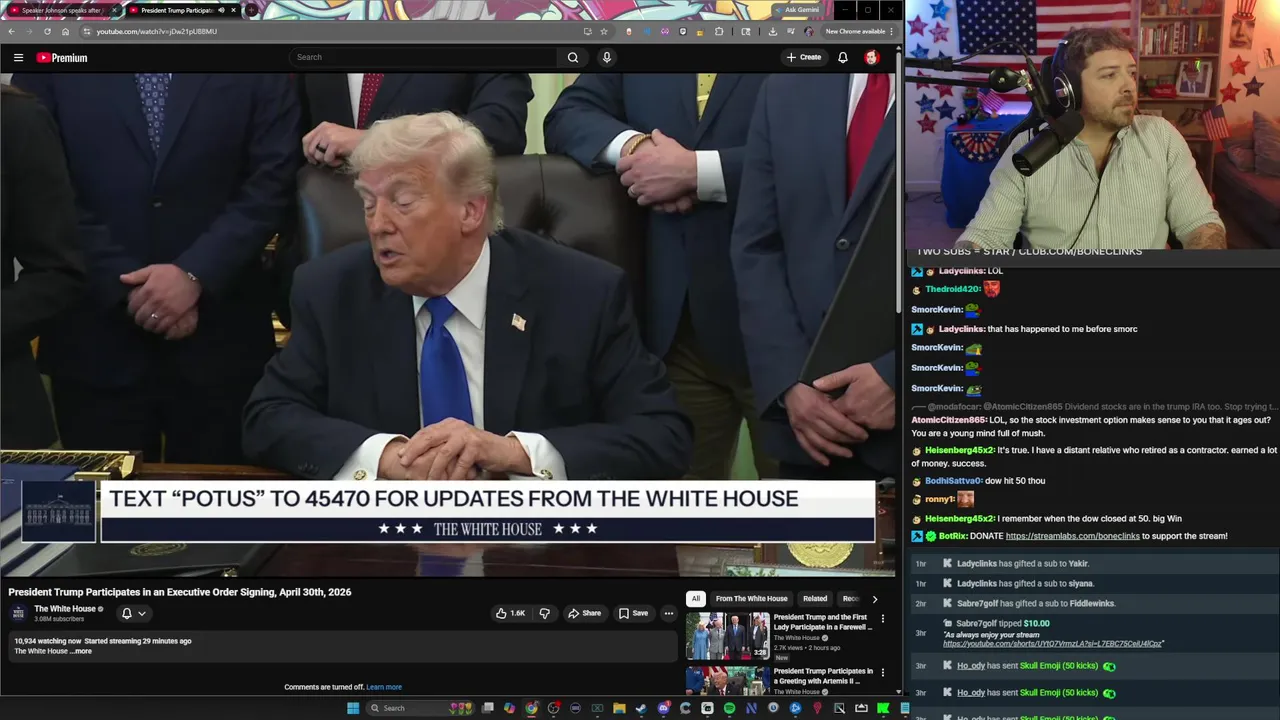Close the President Trump Participates tab

tap(233, 10)
